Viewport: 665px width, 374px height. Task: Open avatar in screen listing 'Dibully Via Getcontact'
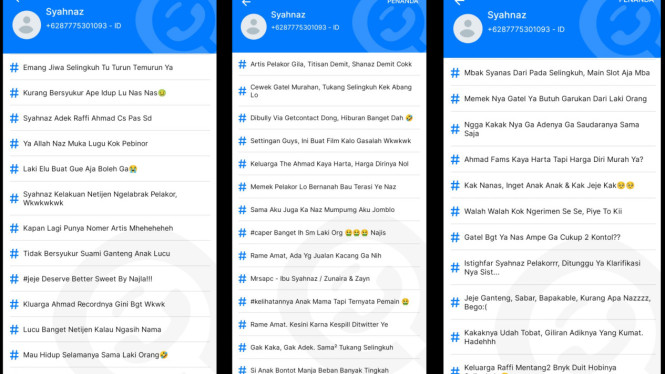coord(254,27)
